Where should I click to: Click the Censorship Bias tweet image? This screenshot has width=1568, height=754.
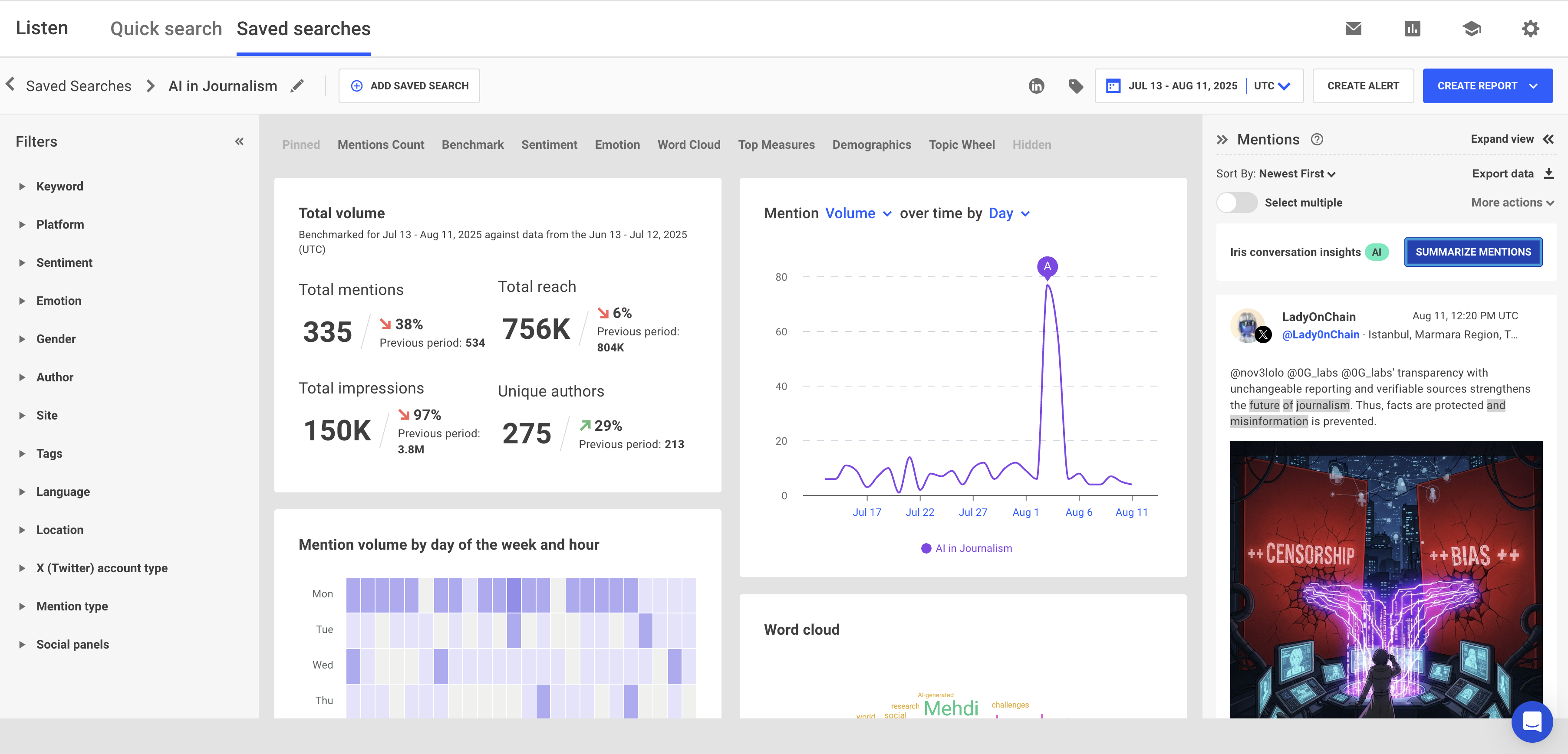point(1386,580)
